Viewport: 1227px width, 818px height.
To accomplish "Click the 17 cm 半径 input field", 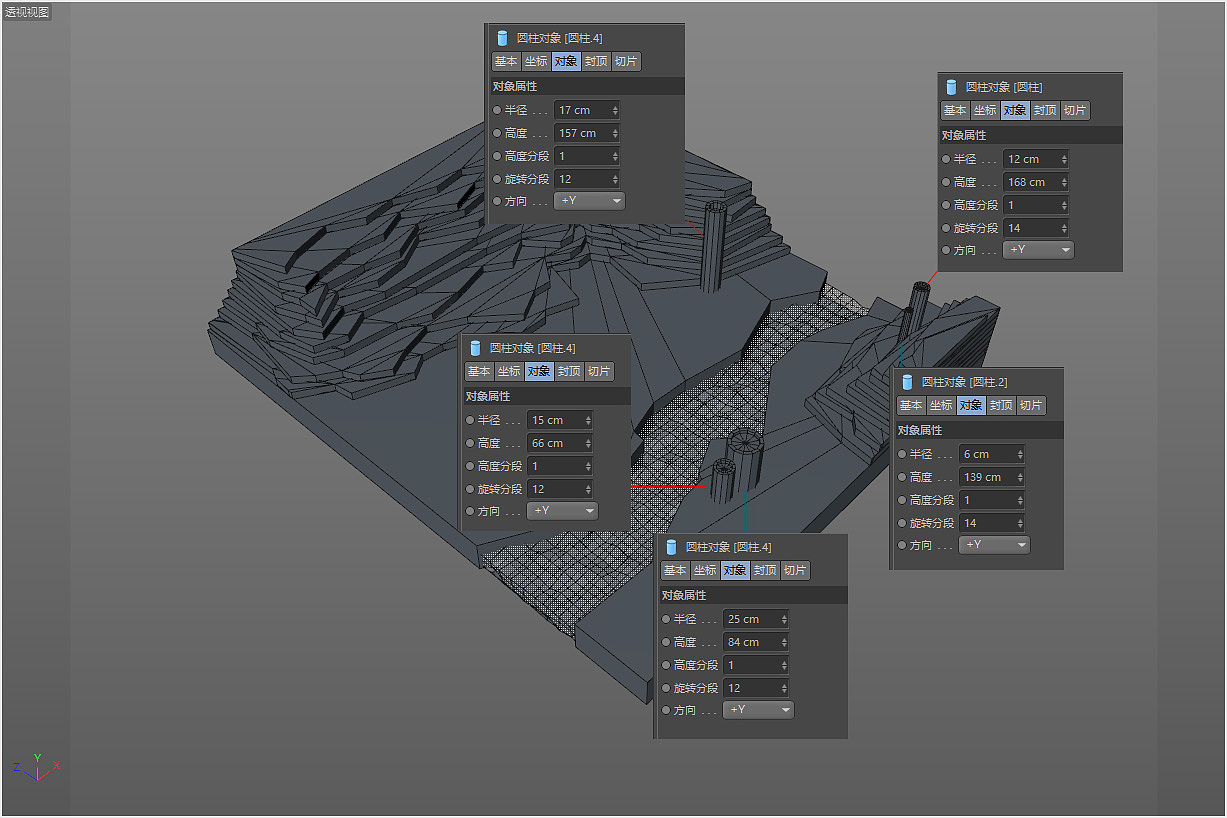I will coord(587,110).
